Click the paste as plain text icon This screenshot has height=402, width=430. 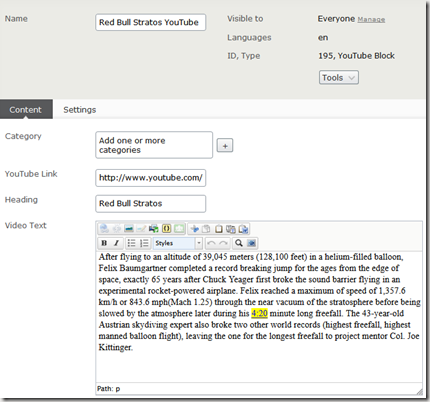231,229
